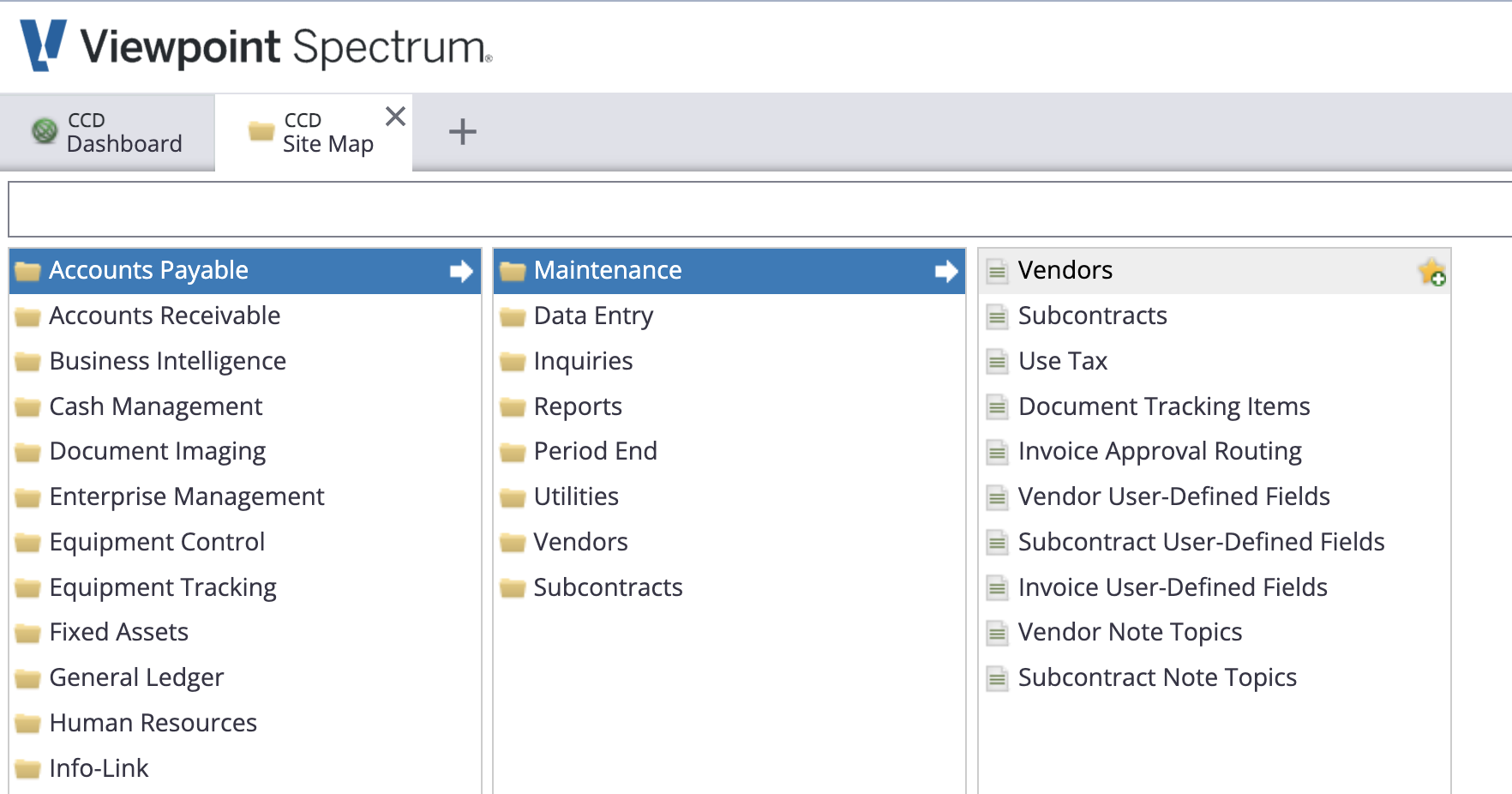
Task: Open Subcontract Note Topics screen
Action: click(x=1215, y=677)
